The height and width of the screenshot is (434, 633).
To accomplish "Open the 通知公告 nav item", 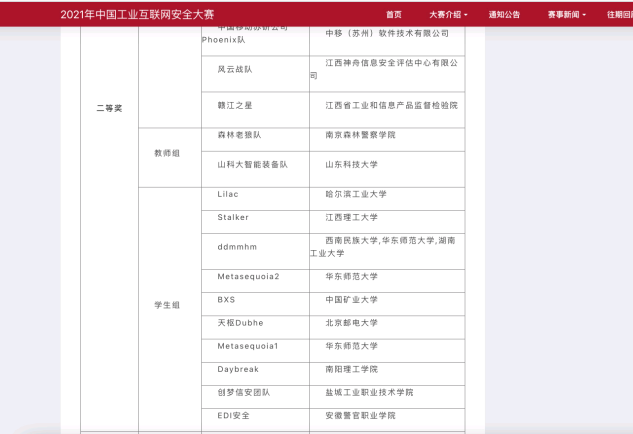I will pyautogui.click(x=504, y=15).
